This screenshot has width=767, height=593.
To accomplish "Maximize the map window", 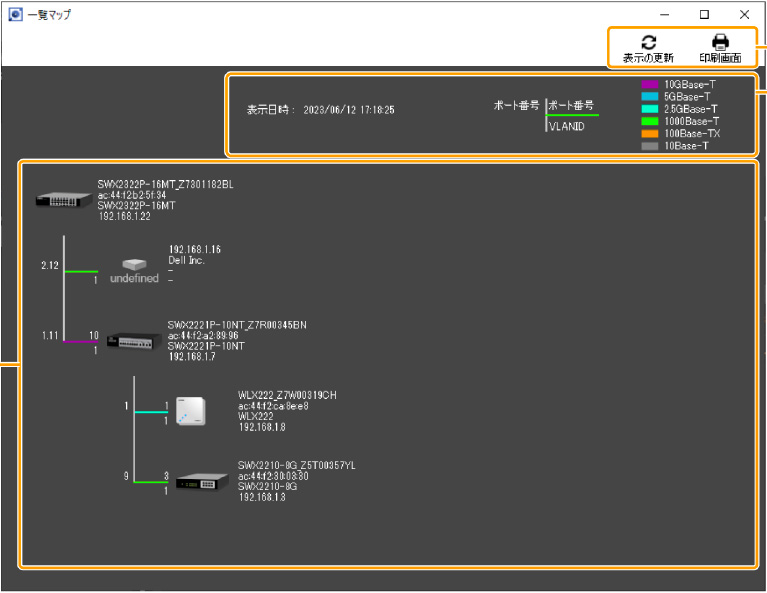I will (x=704, y=15).
